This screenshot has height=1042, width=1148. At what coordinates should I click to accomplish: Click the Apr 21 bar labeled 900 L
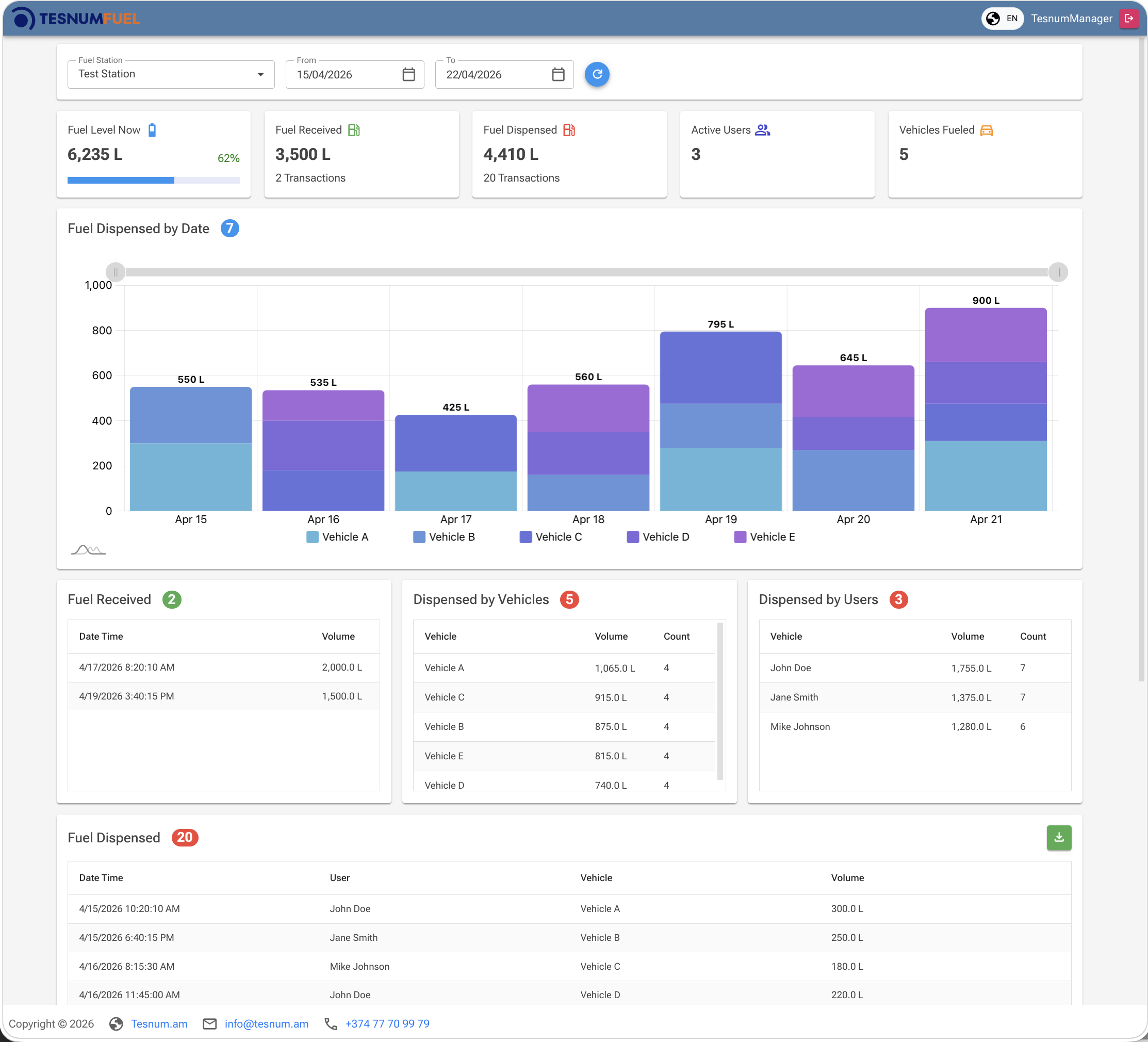[986, 409]
